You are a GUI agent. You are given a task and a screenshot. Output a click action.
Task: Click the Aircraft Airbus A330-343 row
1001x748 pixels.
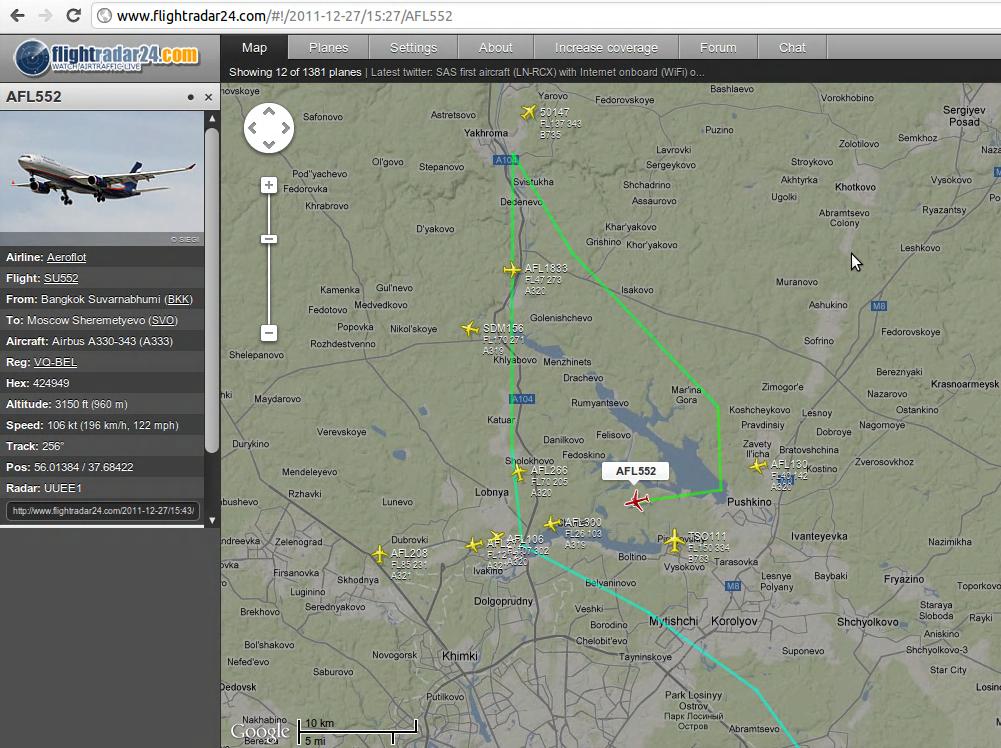(102, 341)
